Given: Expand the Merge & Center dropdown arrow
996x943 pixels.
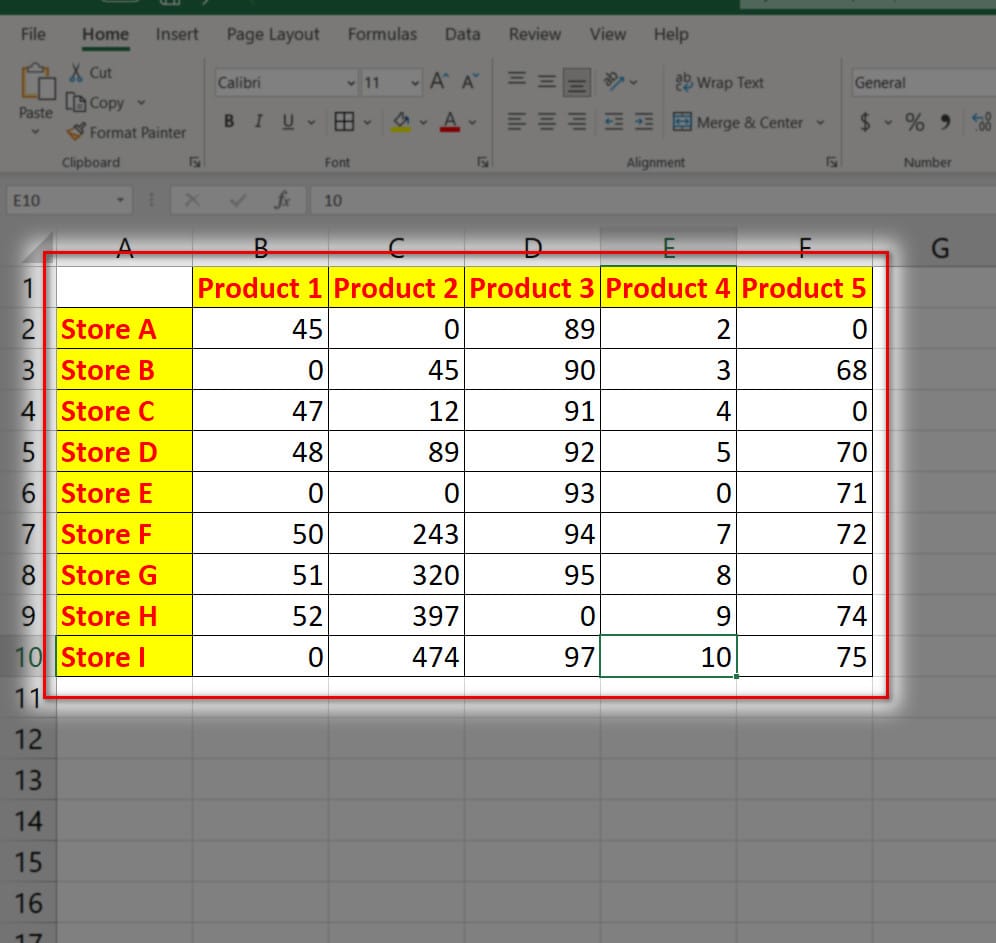Looking at the screenshot, I should 821,123.
